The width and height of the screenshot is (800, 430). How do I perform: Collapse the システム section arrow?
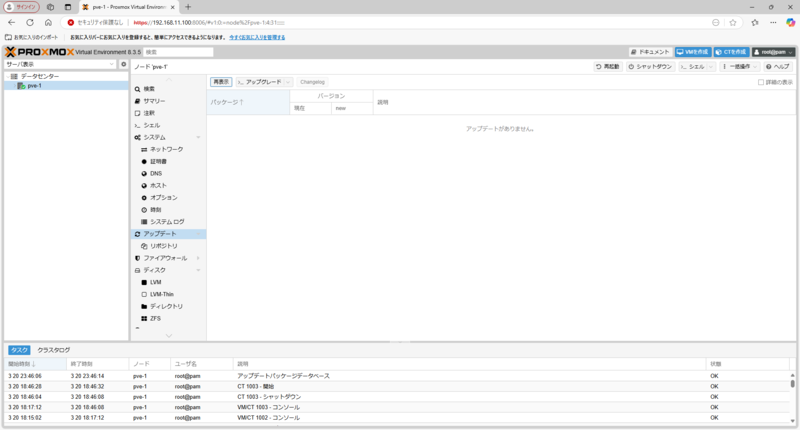[x=198, y=137]
